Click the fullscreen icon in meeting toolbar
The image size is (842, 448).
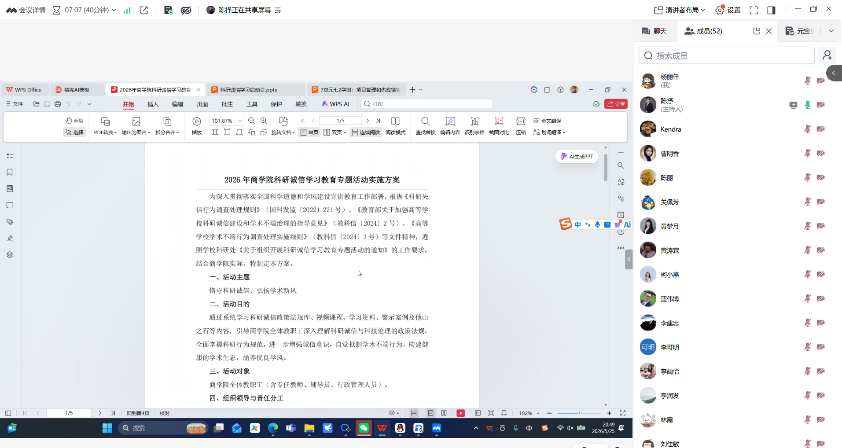point(754,10)
